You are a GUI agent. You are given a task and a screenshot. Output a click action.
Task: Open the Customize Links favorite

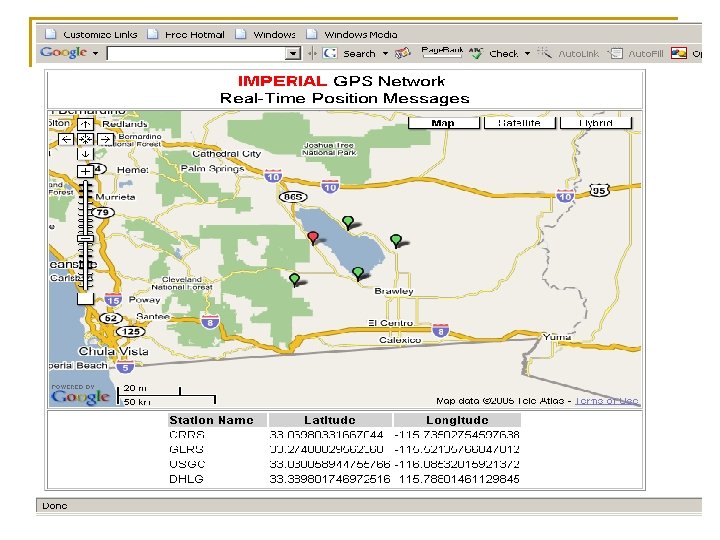pos(92,34)
